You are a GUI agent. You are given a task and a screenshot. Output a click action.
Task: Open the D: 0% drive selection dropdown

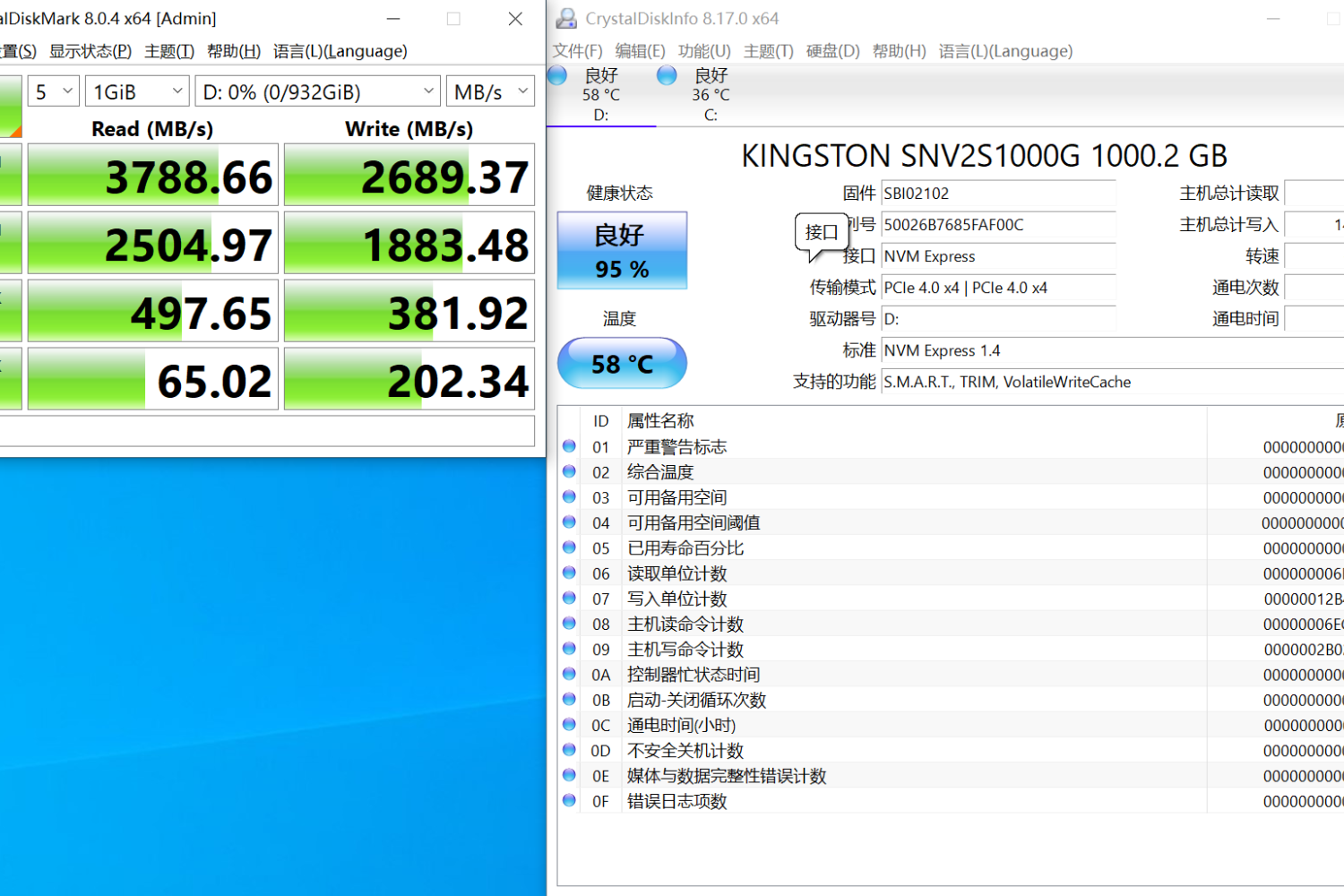click(x=317, y=91)
